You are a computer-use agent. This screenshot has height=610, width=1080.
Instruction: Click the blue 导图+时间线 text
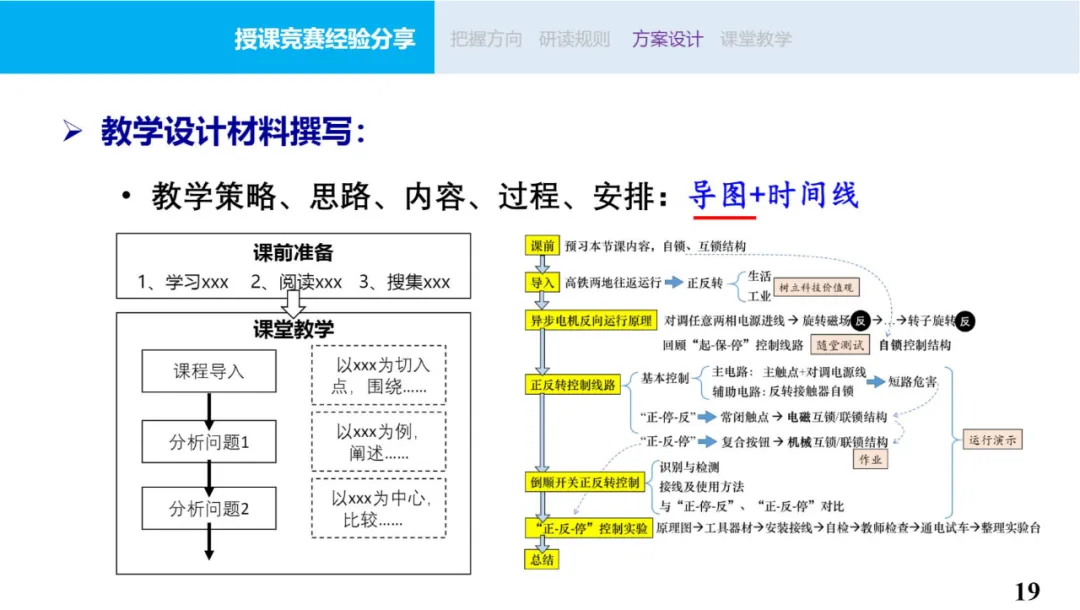click(x=773, y=195)
